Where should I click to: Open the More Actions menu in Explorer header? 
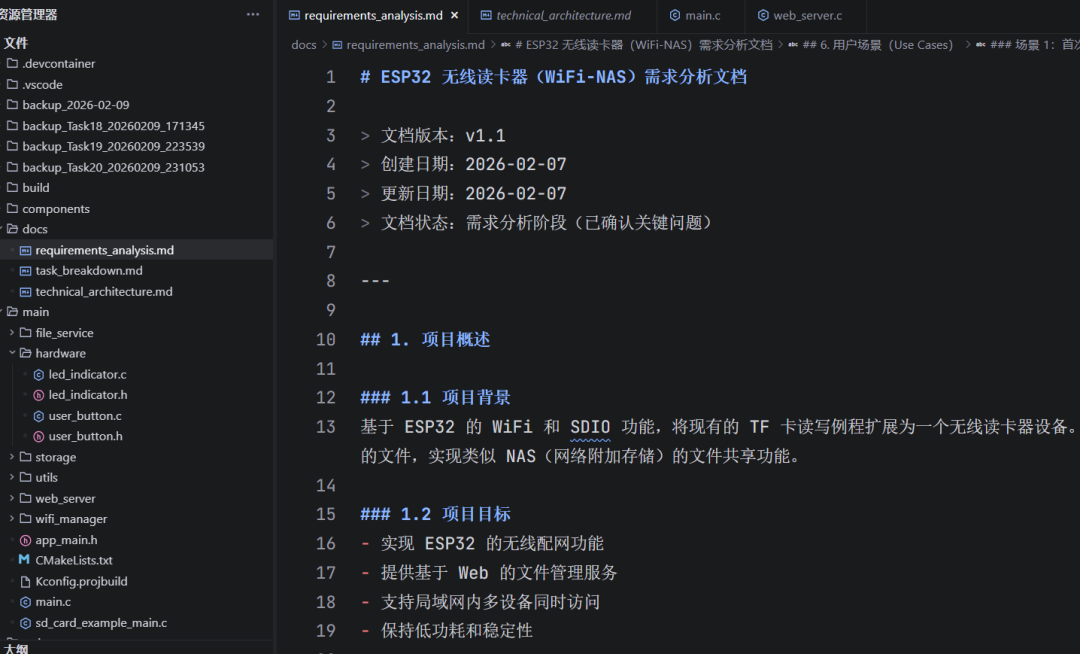(x=253, y=14)
